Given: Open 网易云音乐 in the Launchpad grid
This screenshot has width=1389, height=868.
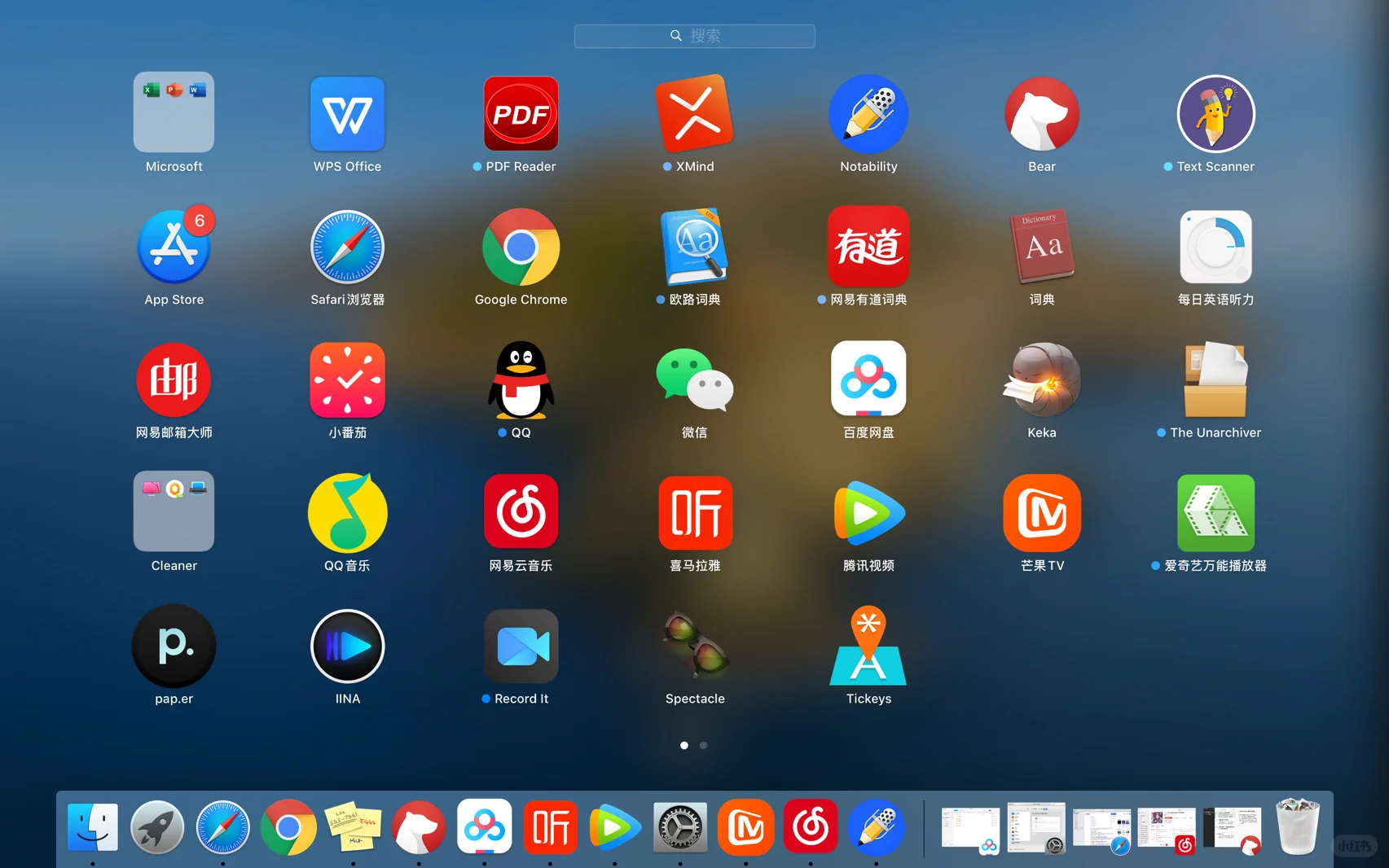Looking at the screenshot, I should [521, 512].
